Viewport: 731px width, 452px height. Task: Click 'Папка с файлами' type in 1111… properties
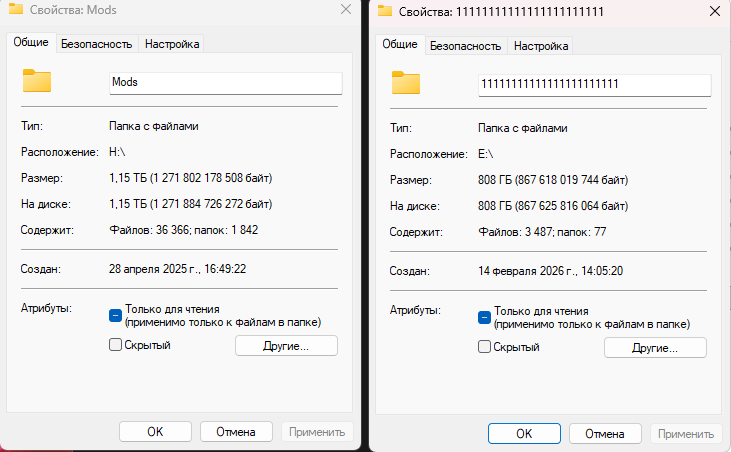[x=523, y=128]
